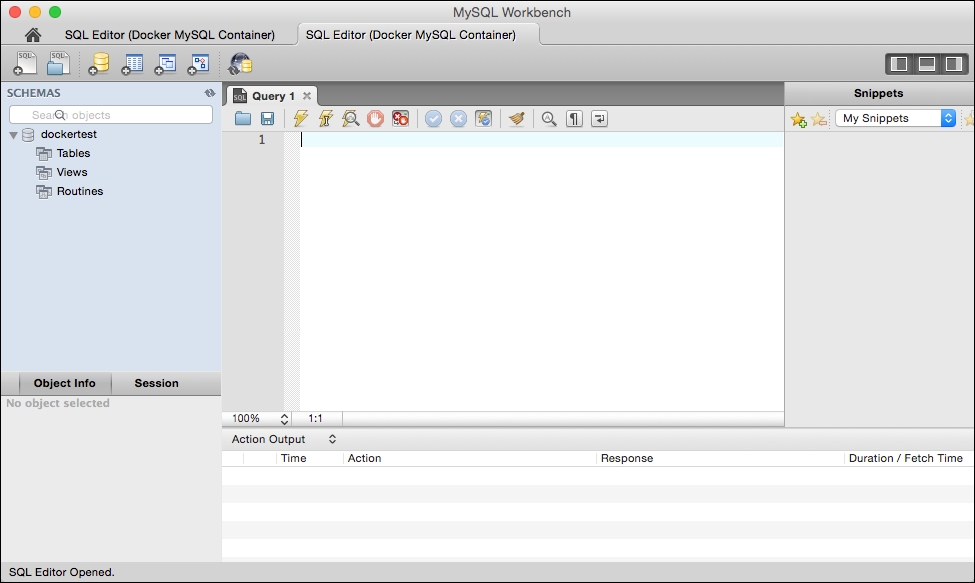Rollback the transaction X icon
The width and height of the screenshot is (975, 583).
tap(458, 119)
